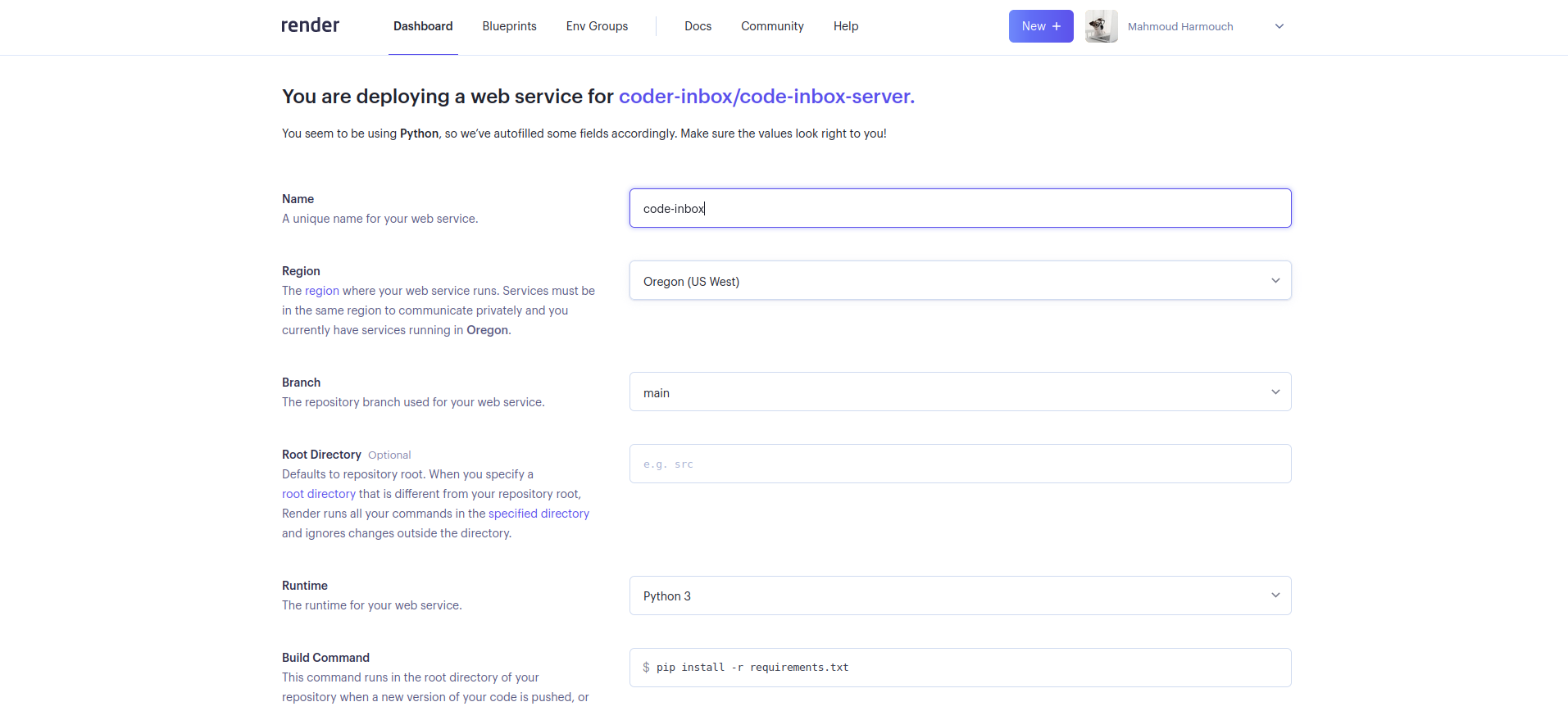Click the user avatar picture
This screenshot has width=1568, height=711.
click(x=1102, y=26)
